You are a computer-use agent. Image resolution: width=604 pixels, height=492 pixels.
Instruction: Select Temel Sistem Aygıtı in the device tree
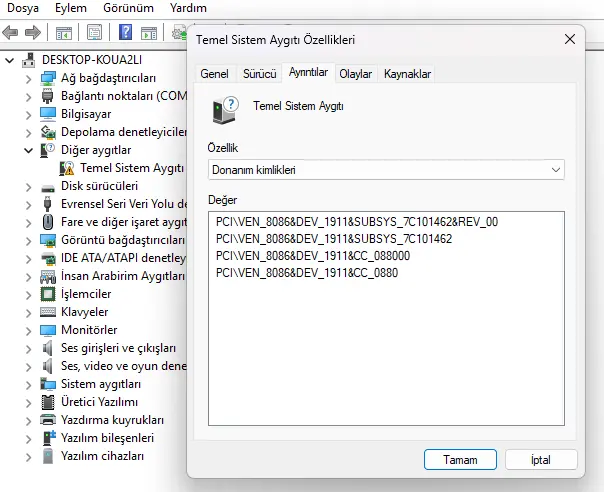point(132,168)
